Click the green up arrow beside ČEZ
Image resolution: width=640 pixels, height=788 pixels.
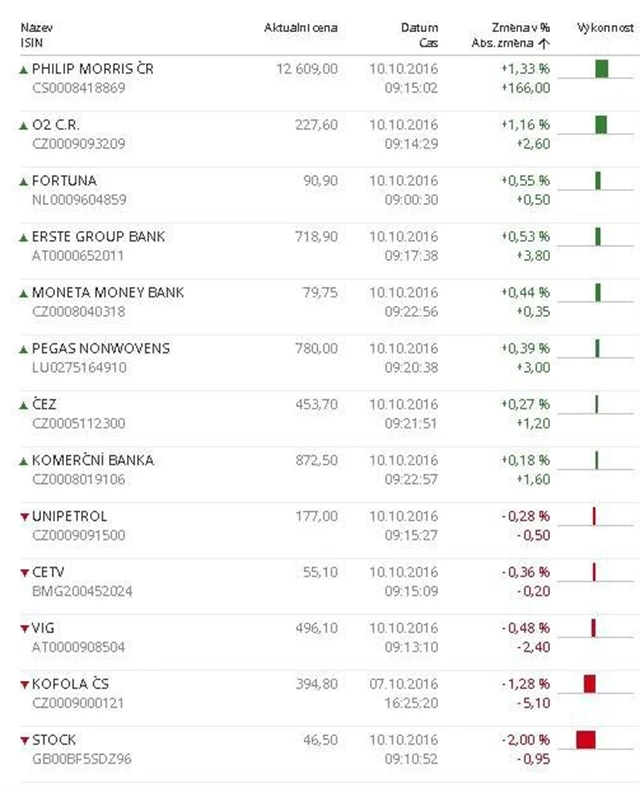pos(24,405)
